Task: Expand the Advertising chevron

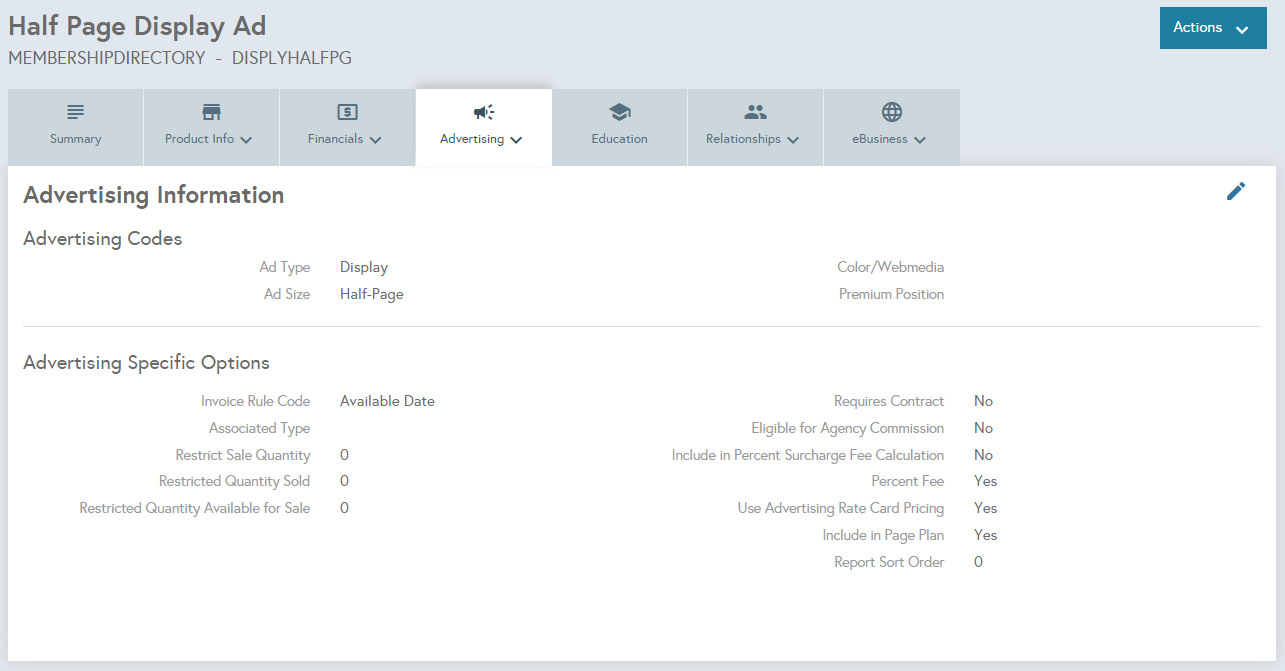Action: coord(516,140)
